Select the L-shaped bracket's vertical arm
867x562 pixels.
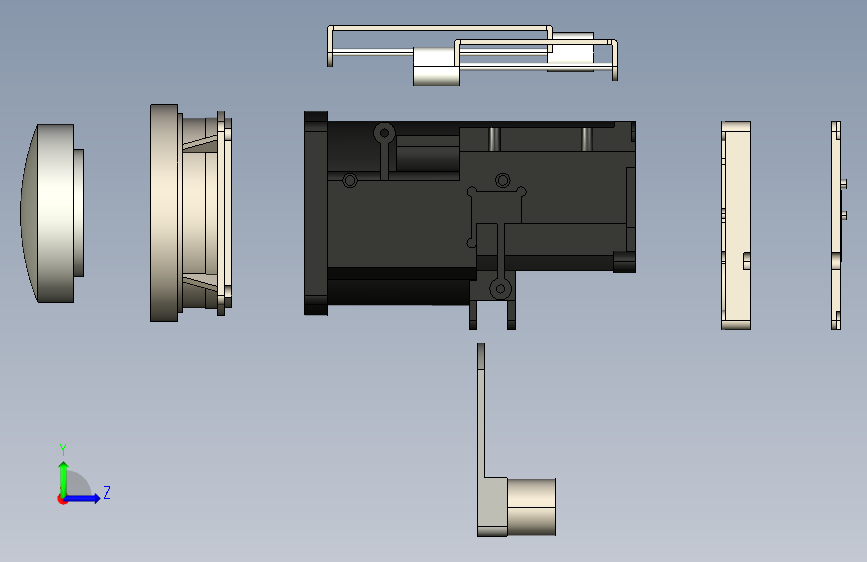coord(482,409)
